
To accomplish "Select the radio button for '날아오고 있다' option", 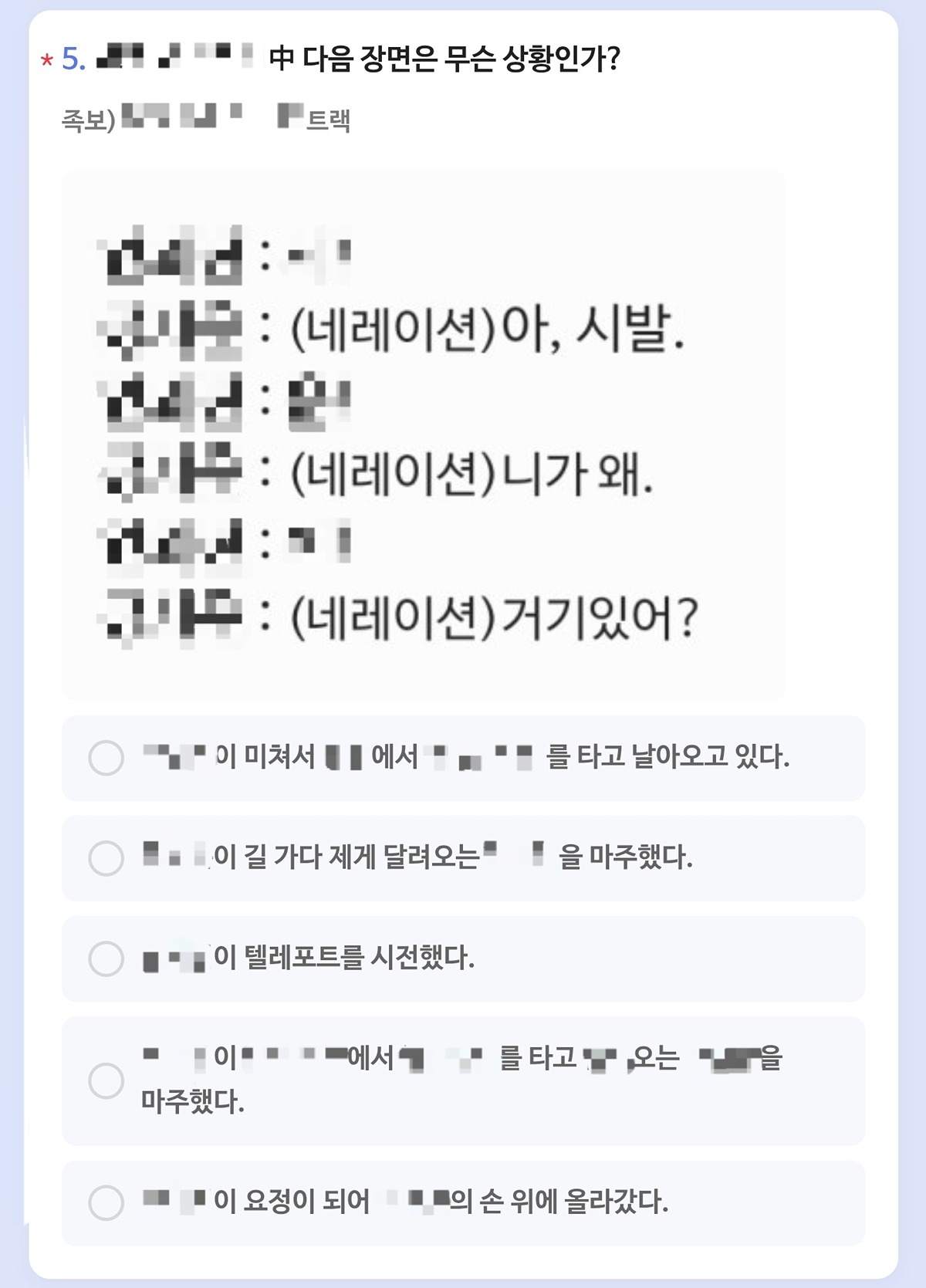I will 106,758.
